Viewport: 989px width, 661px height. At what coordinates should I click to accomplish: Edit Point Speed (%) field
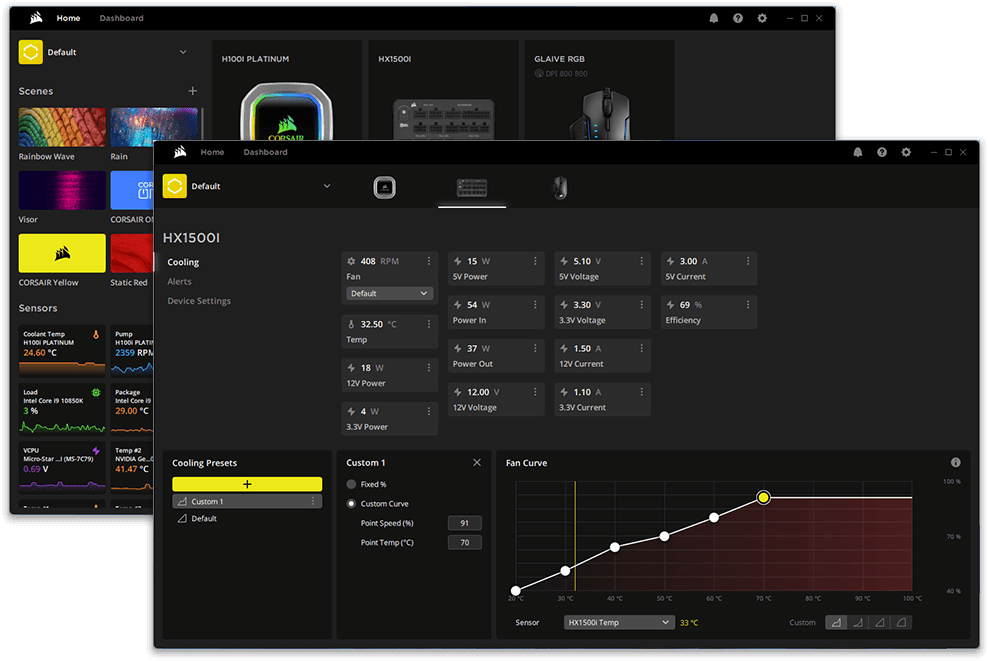465,523
